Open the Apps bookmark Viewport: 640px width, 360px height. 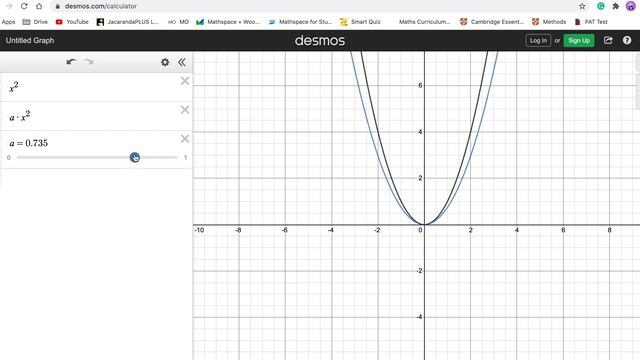tap(9, 22)
